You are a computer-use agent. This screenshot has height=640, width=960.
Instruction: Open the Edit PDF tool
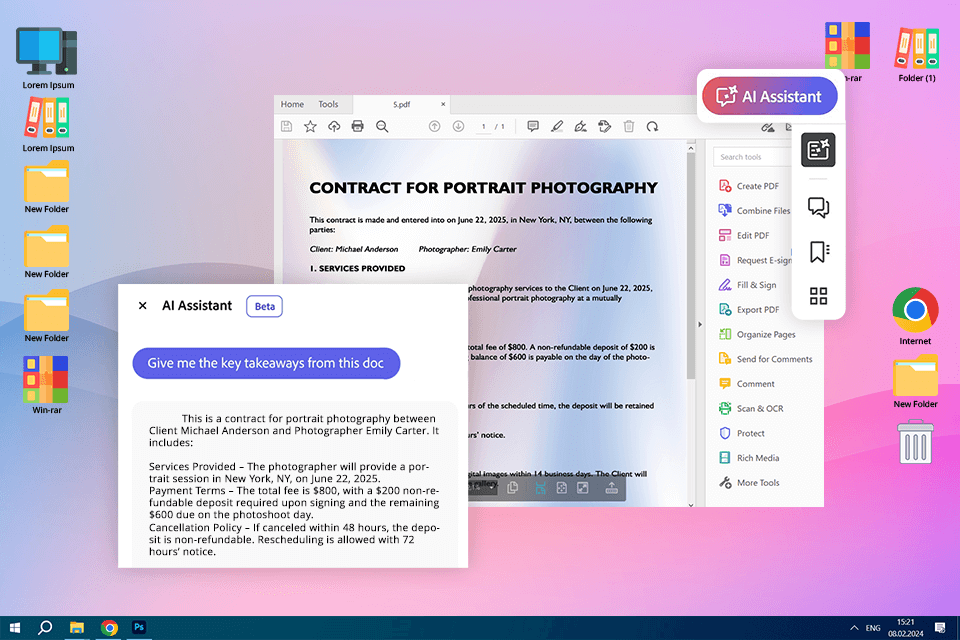click(x=744, y=236)
